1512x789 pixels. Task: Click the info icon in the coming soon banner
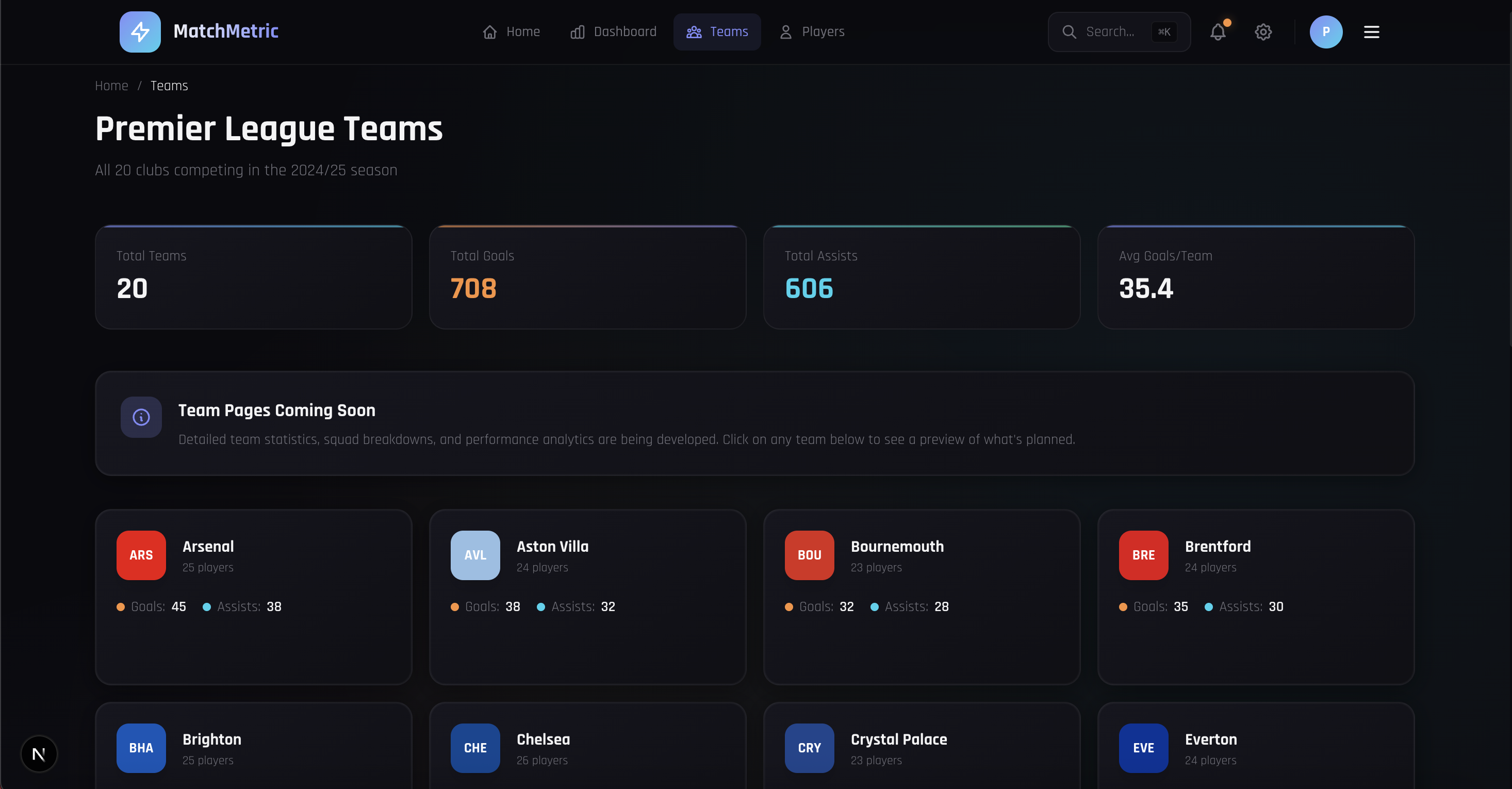pos(141,417)
